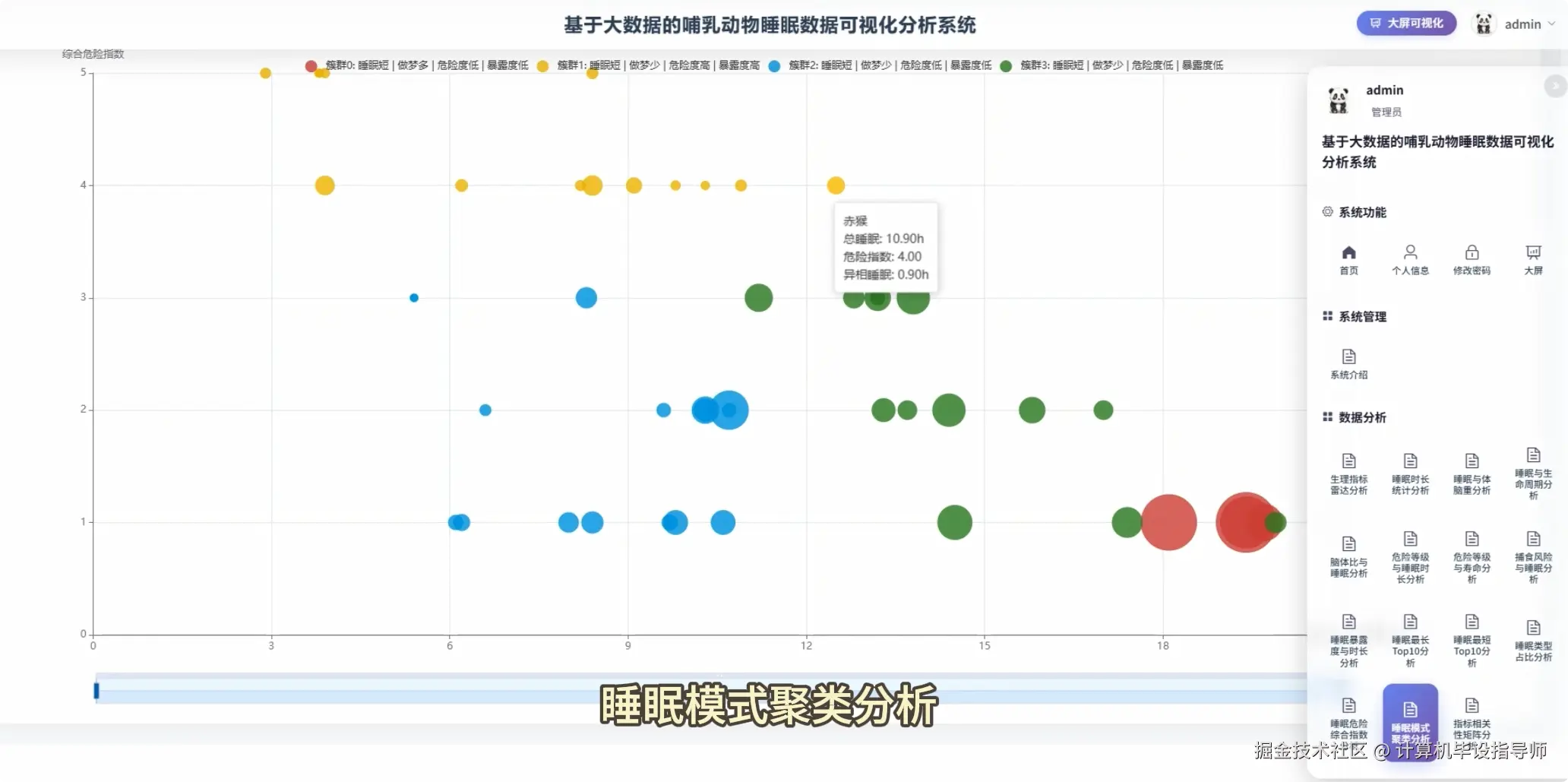Click the panda avatar in top bar
This screenshot has height=782, width=1568.
tap(1483, 24)
